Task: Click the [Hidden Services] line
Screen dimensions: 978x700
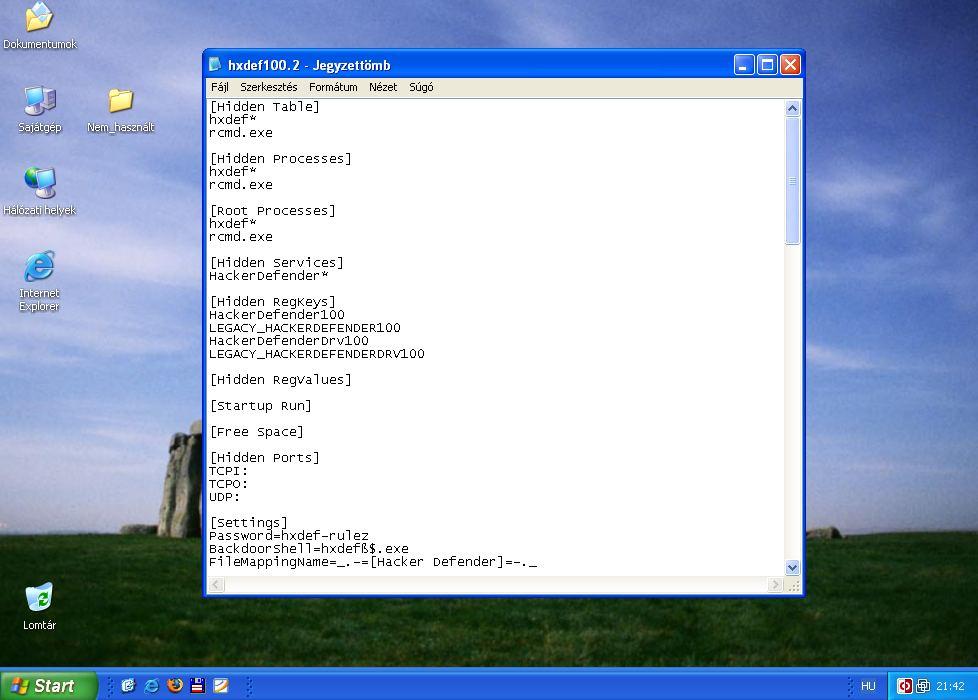Action: coord(276,263)
